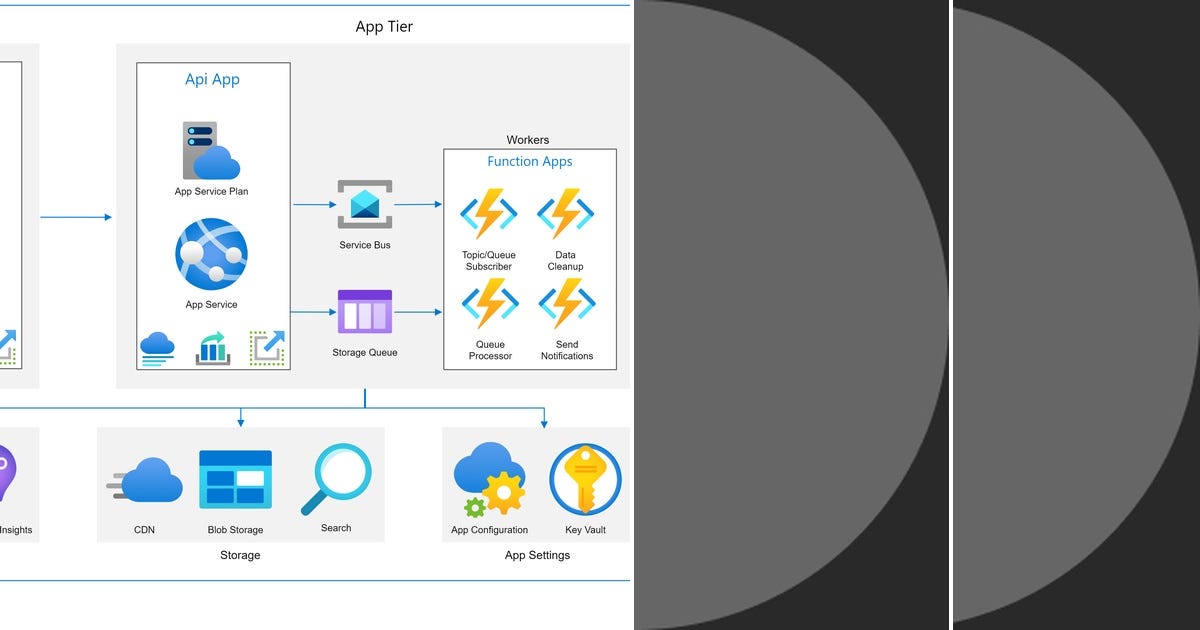Select the Search magnifier icon
Viewport: 1200px width, 630px height.
336,479
